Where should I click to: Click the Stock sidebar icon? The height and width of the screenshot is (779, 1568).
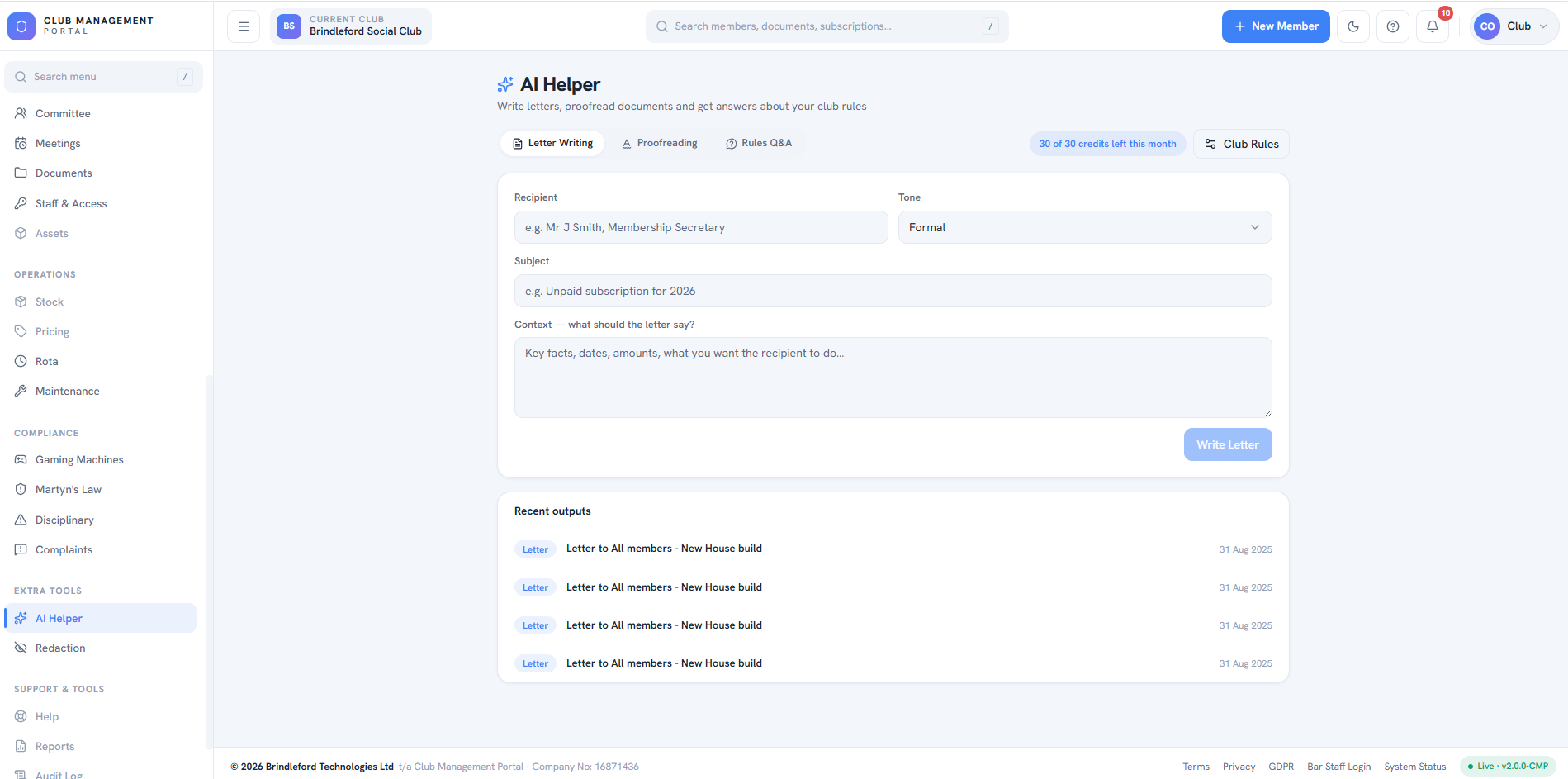coord(21,302)
